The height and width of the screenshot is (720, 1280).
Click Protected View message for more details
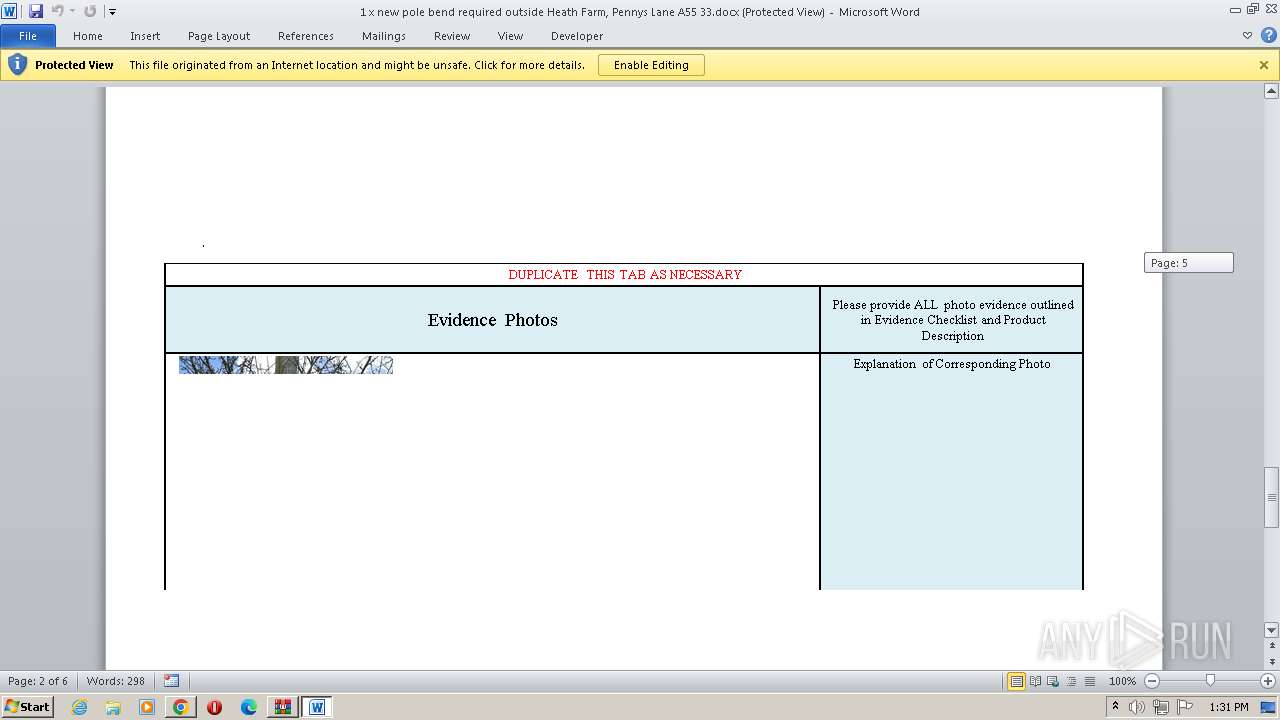(x=357, y=65)
